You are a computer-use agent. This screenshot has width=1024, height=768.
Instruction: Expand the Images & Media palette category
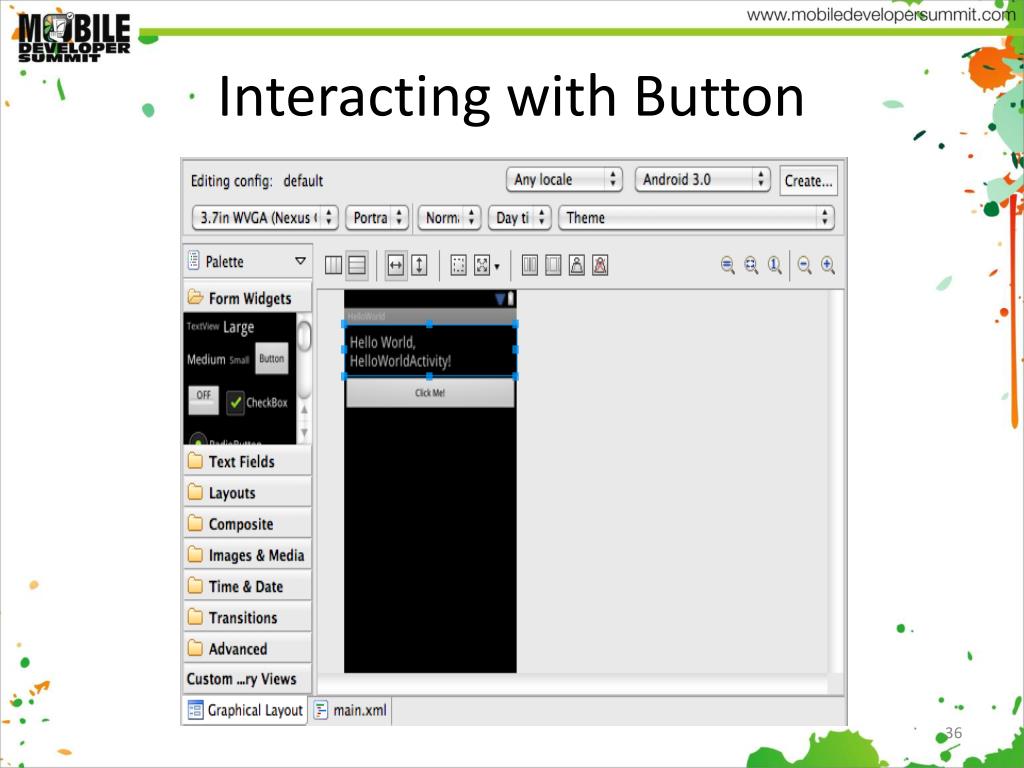pyautogui.click(x=248, y=555)
